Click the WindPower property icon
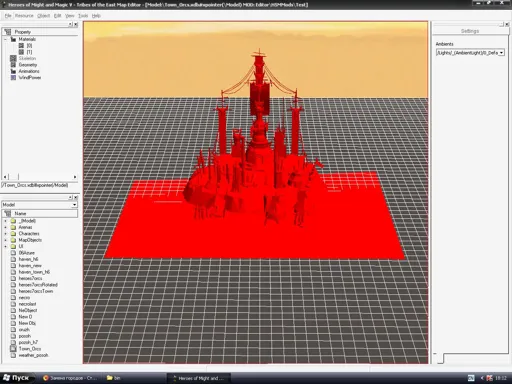Viewport: 512px width, 384px height. (x=13, y=77)
